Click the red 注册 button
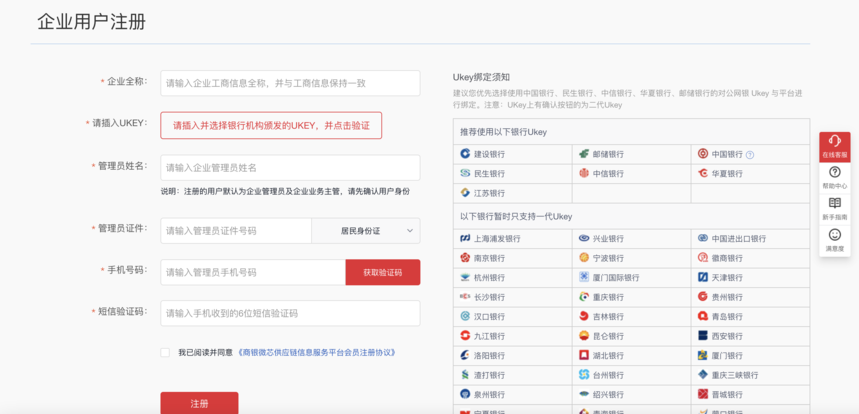859x414 pixels. click(199, 403)
